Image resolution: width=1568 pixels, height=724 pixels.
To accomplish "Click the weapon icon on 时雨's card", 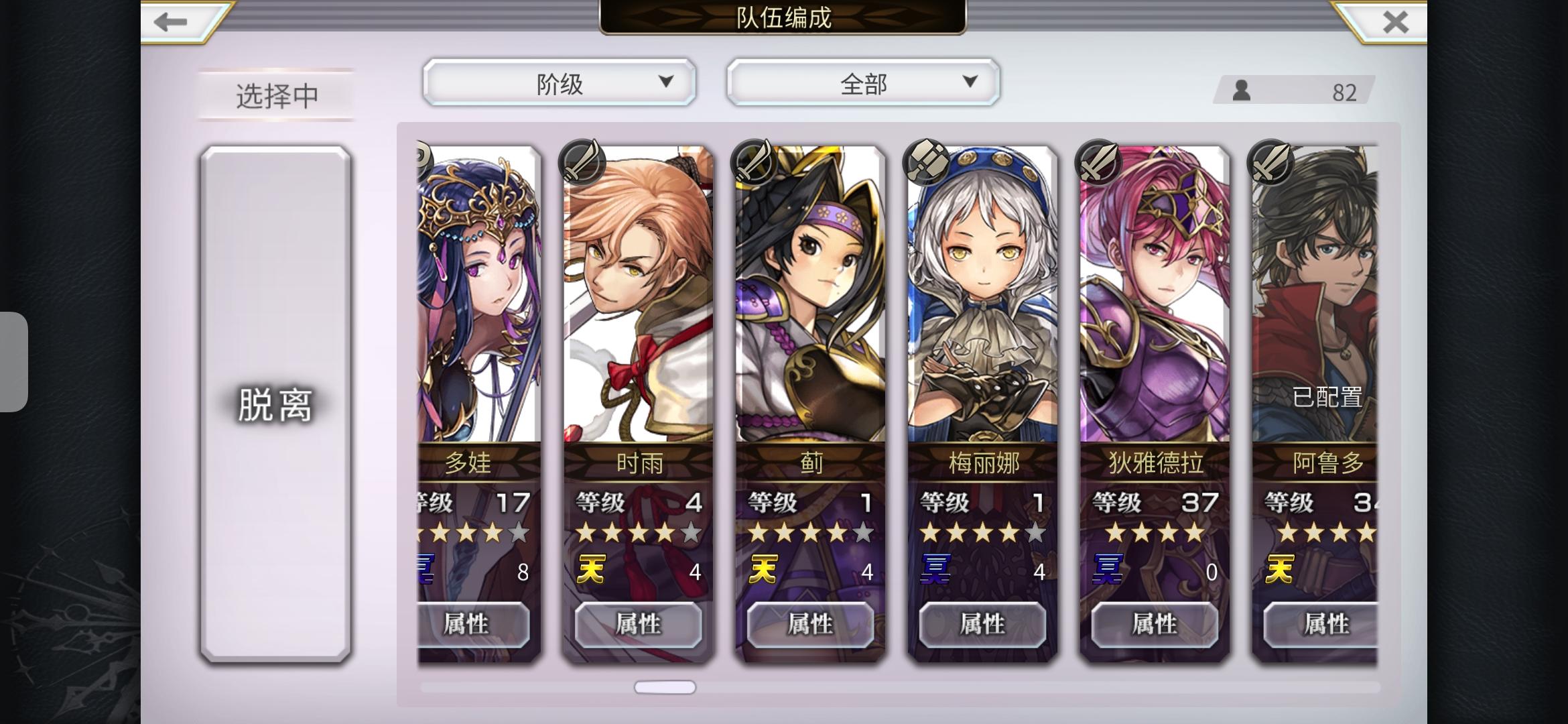I will point(582,162).
